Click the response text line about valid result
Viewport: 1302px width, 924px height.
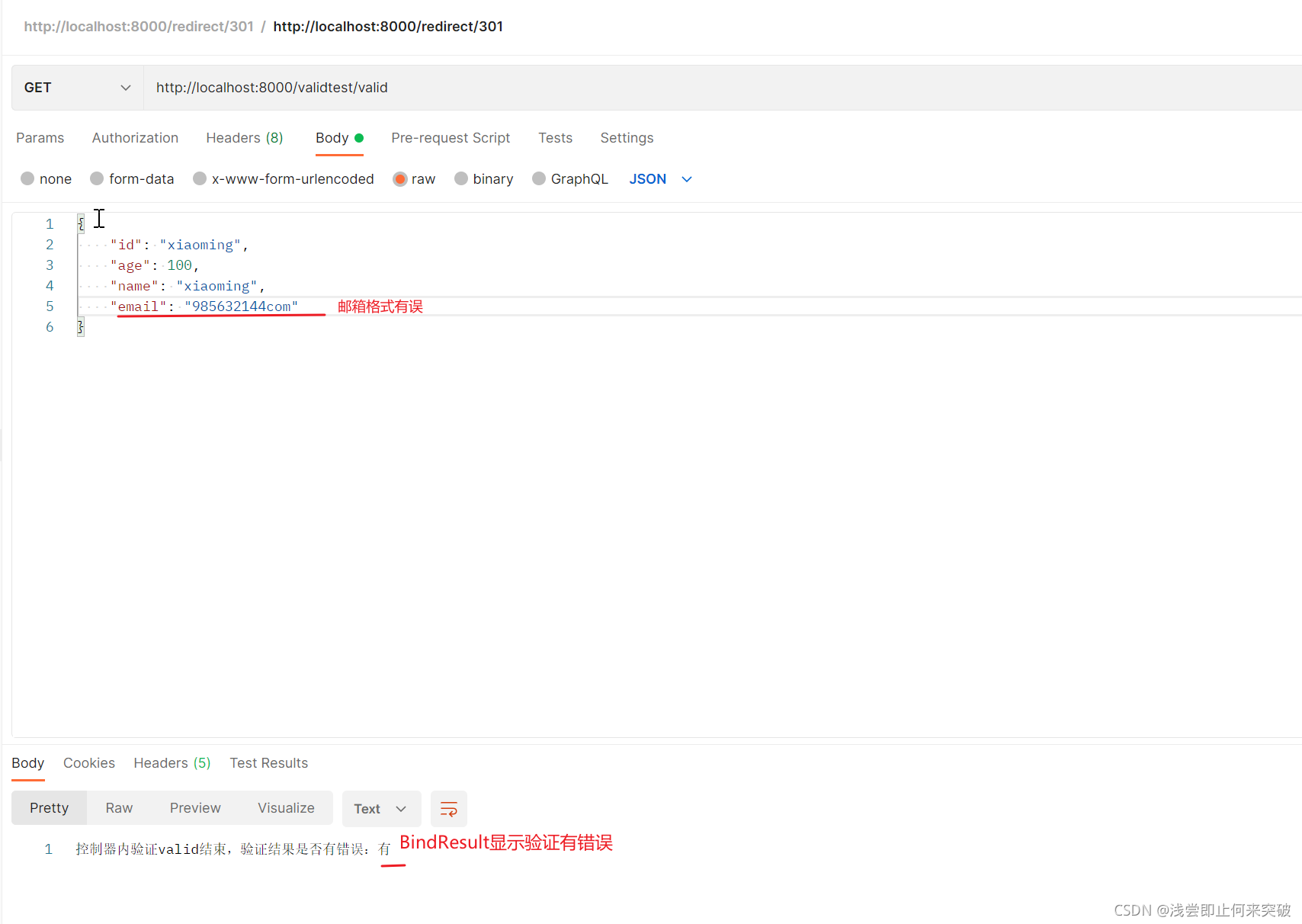(x=233, y=849)
